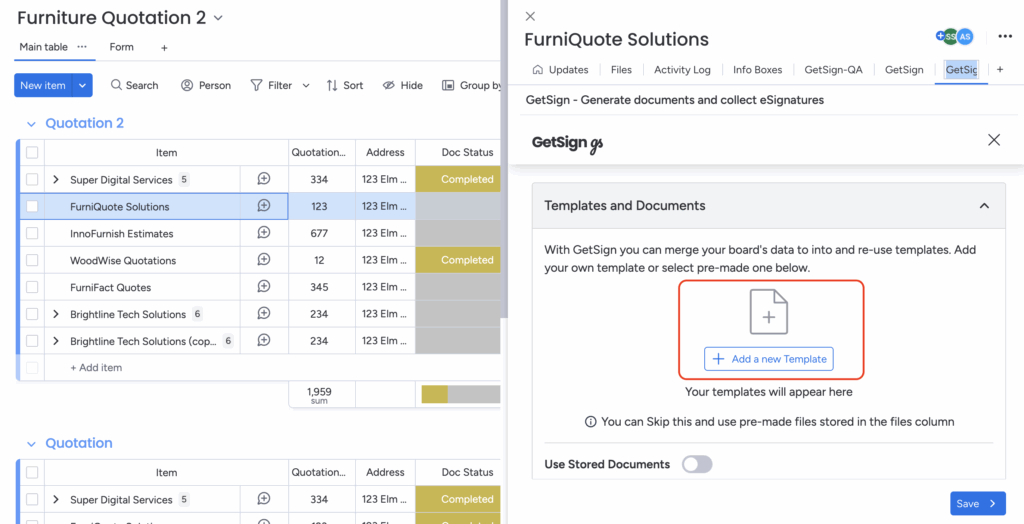Open conversation for Brightline Tech Solutions row
This screenshot has width=1024, height=524.
[264, 314]
